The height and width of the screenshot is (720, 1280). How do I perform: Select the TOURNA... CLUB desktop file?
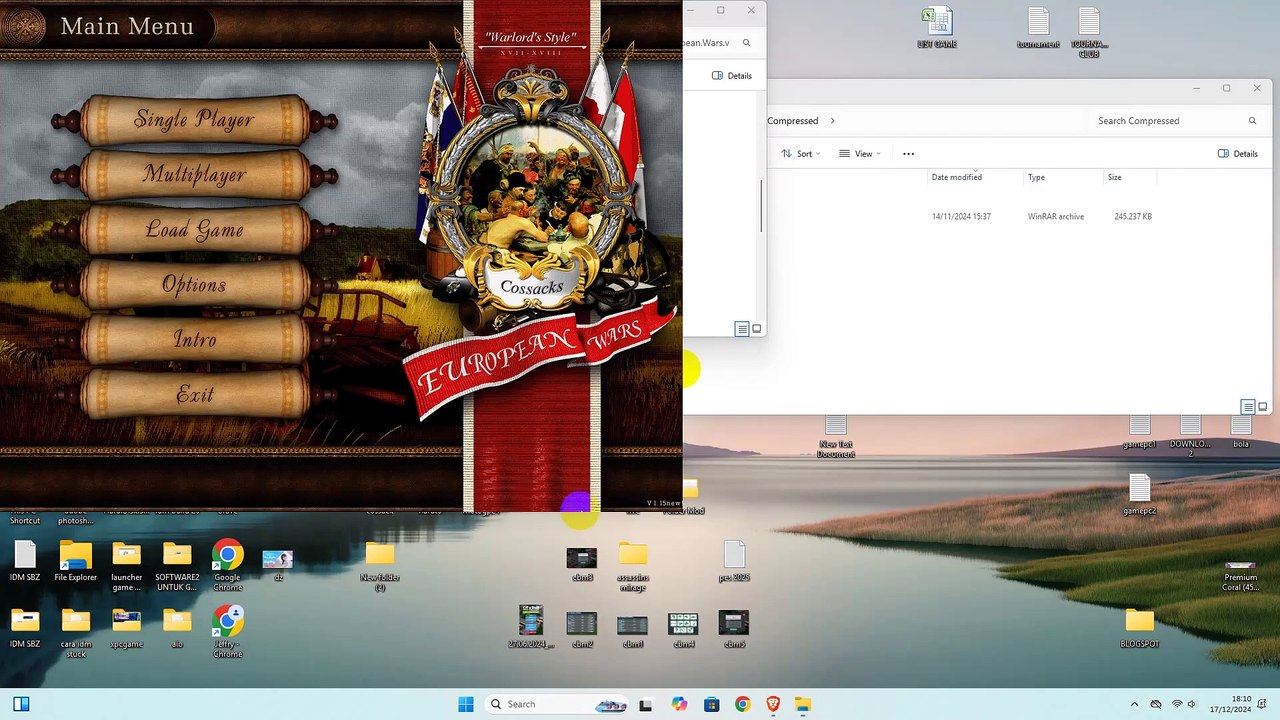(1089, 32)
